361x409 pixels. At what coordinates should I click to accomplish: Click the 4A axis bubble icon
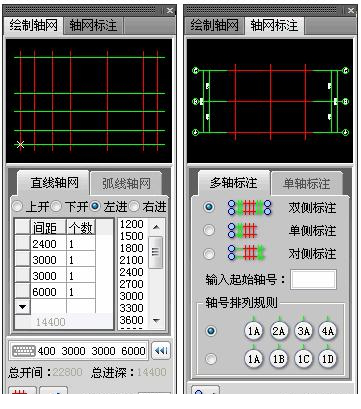coord(328,331)
